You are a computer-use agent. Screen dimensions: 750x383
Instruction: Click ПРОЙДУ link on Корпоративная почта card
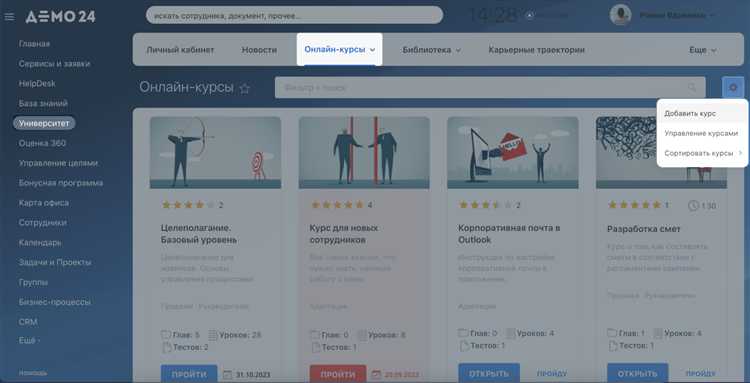[x=551, y=373]
